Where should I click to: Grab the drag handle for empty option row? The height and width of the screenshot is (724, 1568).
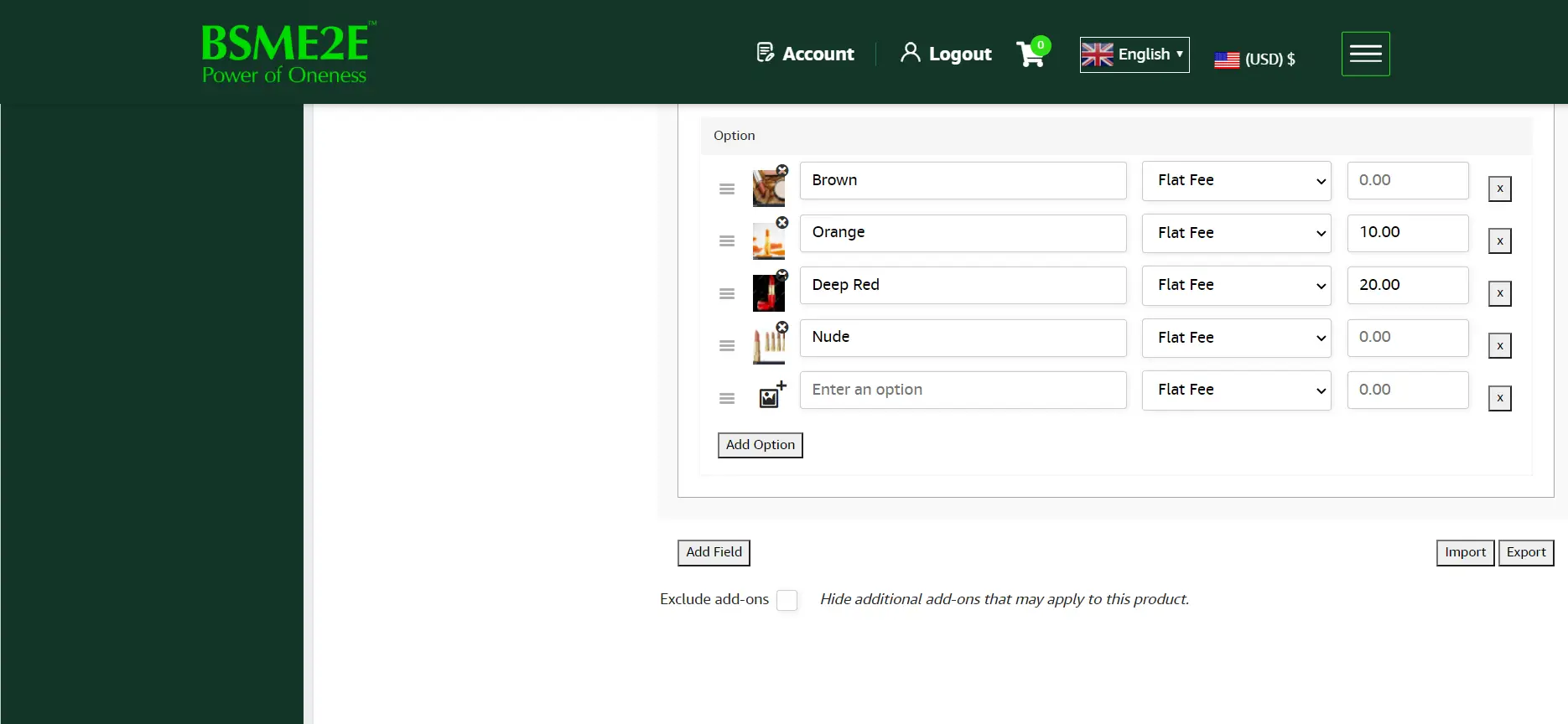click(x=727, y=399)
